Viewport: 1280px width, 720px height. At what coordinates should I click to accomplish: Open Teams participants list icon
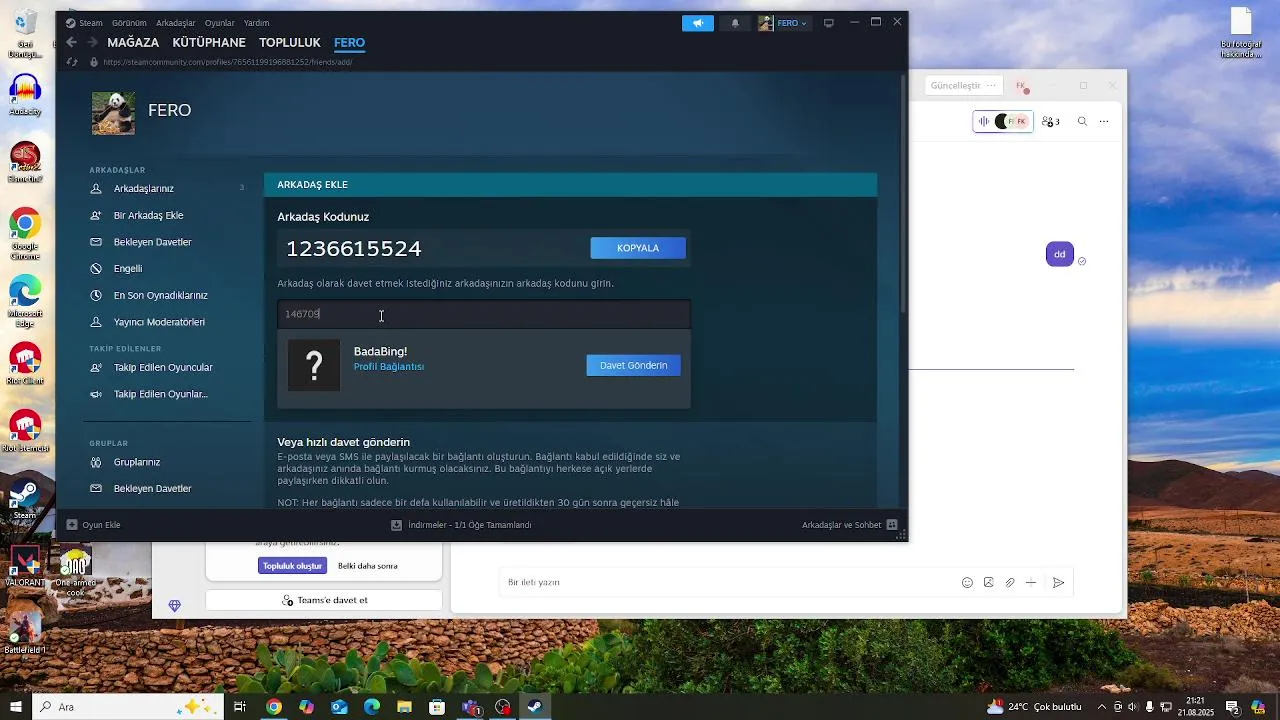1050,121
